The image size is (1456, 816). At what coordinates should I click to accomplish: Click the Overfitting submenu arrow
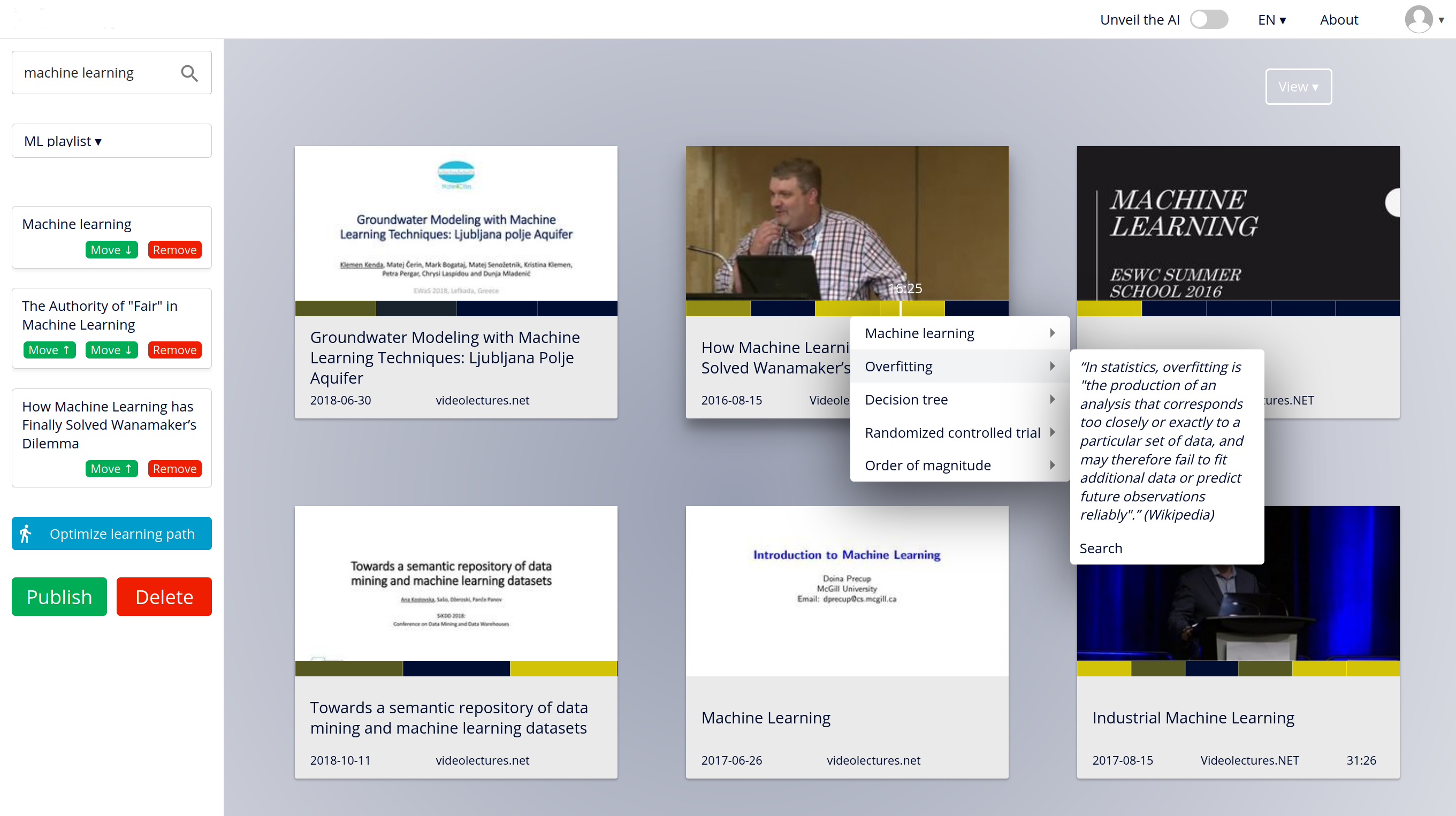click(x=1052, y=366)
